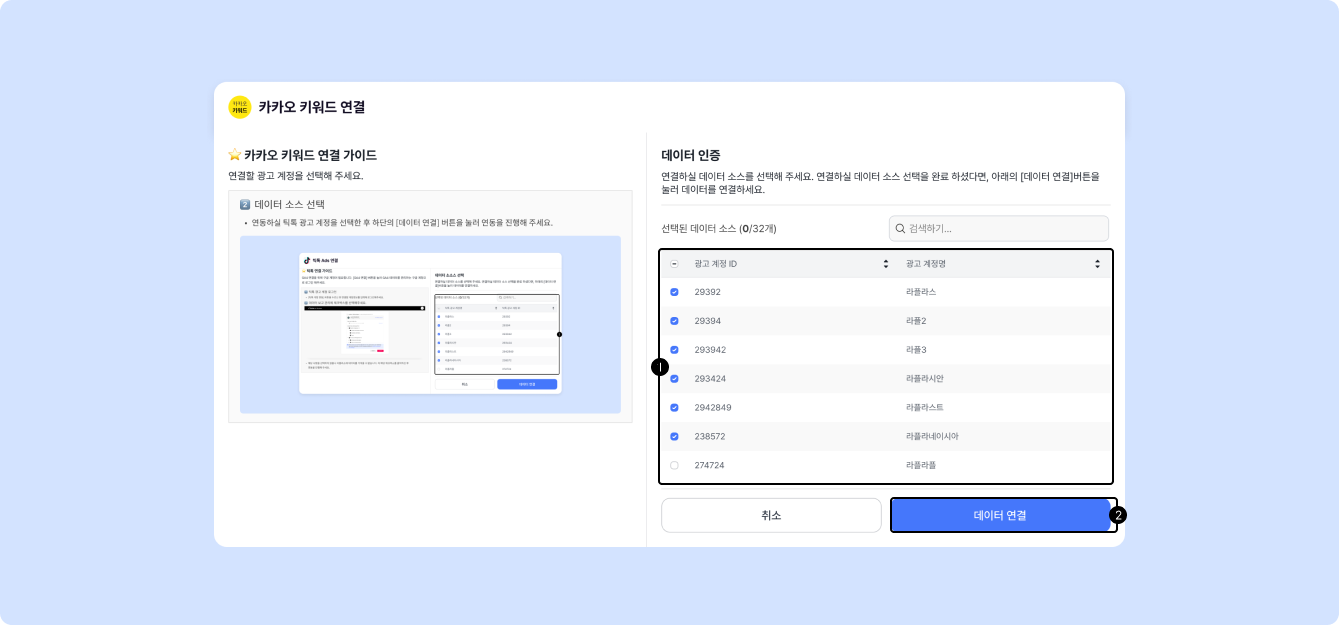Click the step 2 number icon by 데이터 소스 선택
This screenshot has height=625, width=1339.
pos(245,205)
